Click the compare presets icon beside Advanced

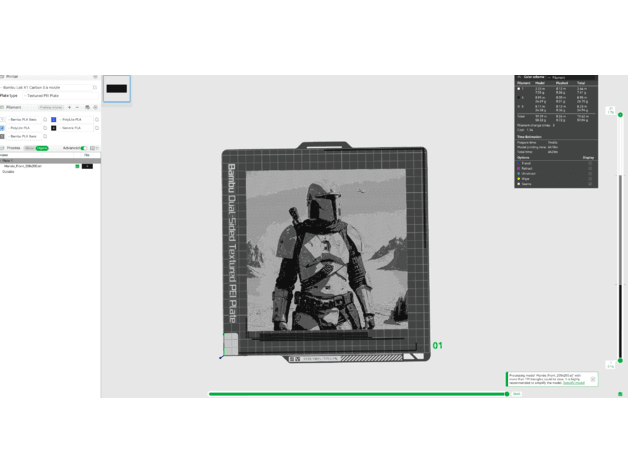click(93, 148)
